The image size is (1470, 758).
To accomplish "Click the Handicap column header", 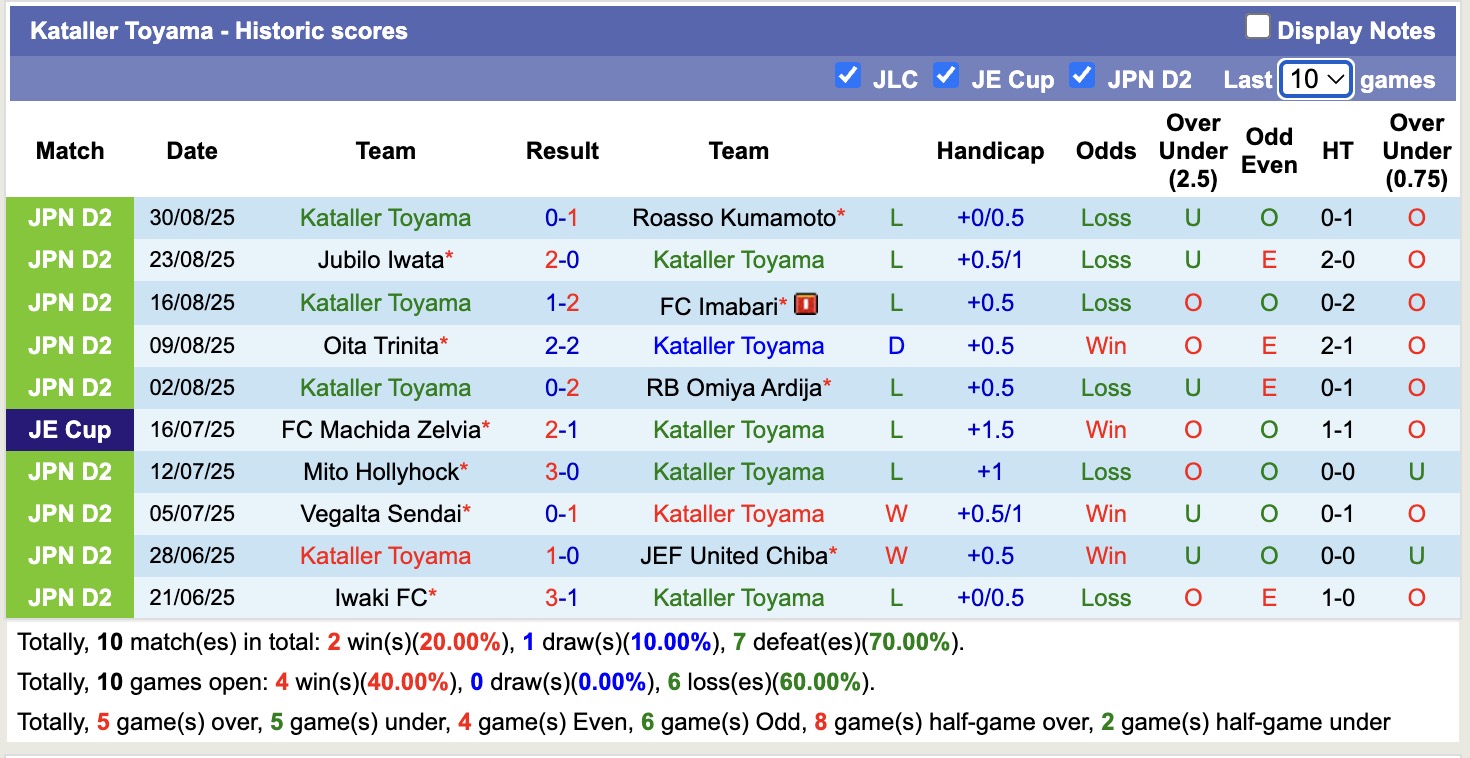I will point(990,151).
